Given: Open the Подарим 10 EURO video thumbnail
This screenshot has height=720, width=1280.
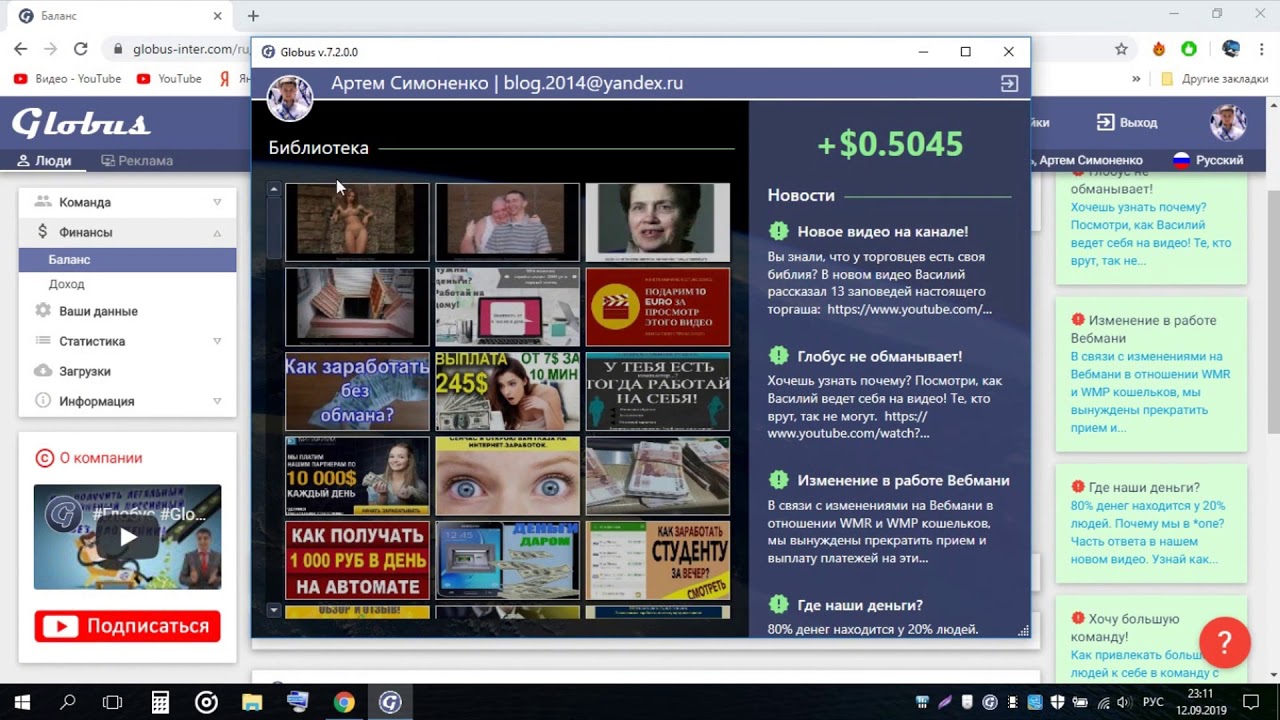Looking at the screenshot, I should pos(658,306).
